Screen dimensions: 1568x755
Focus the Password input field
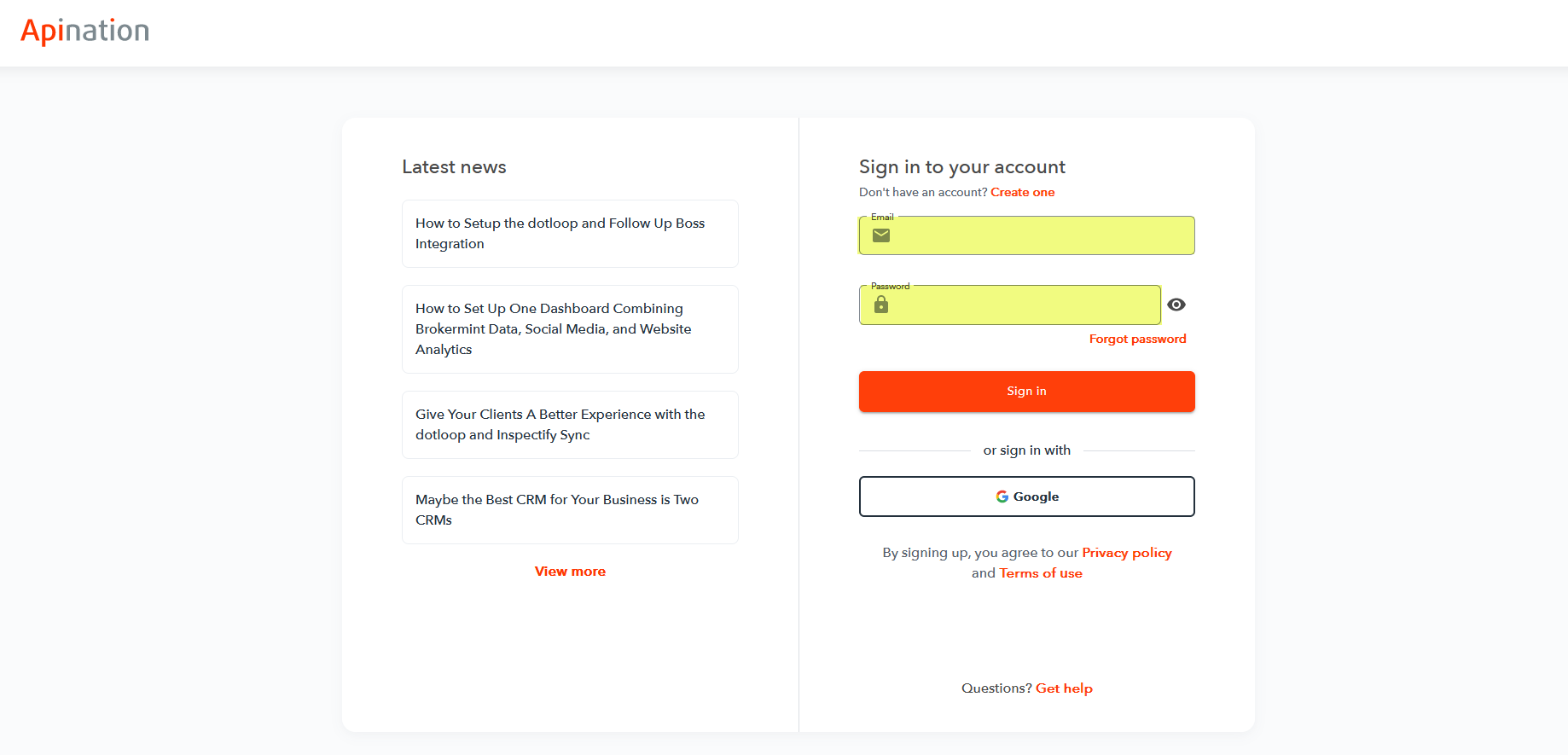point(1024,305)
